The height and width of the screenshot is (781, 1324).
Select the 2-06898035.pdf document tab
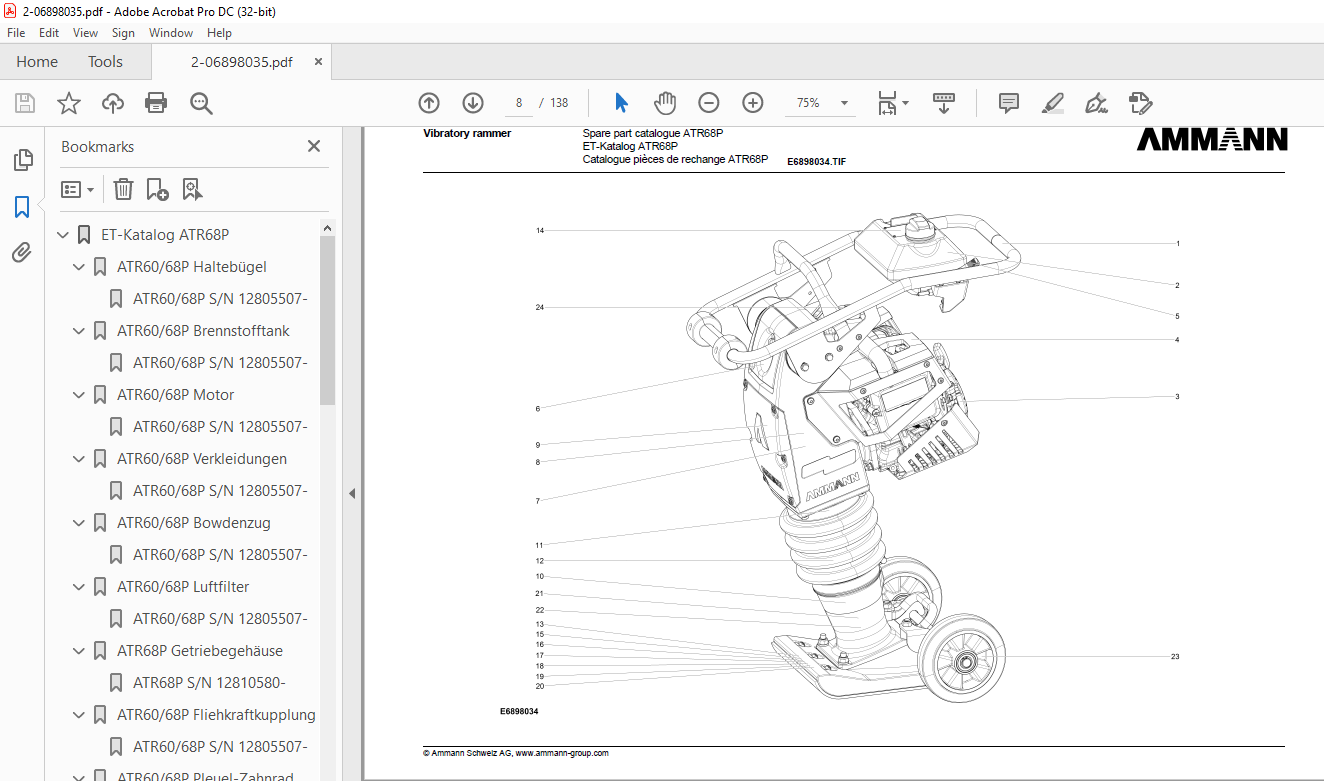(241, 62)
